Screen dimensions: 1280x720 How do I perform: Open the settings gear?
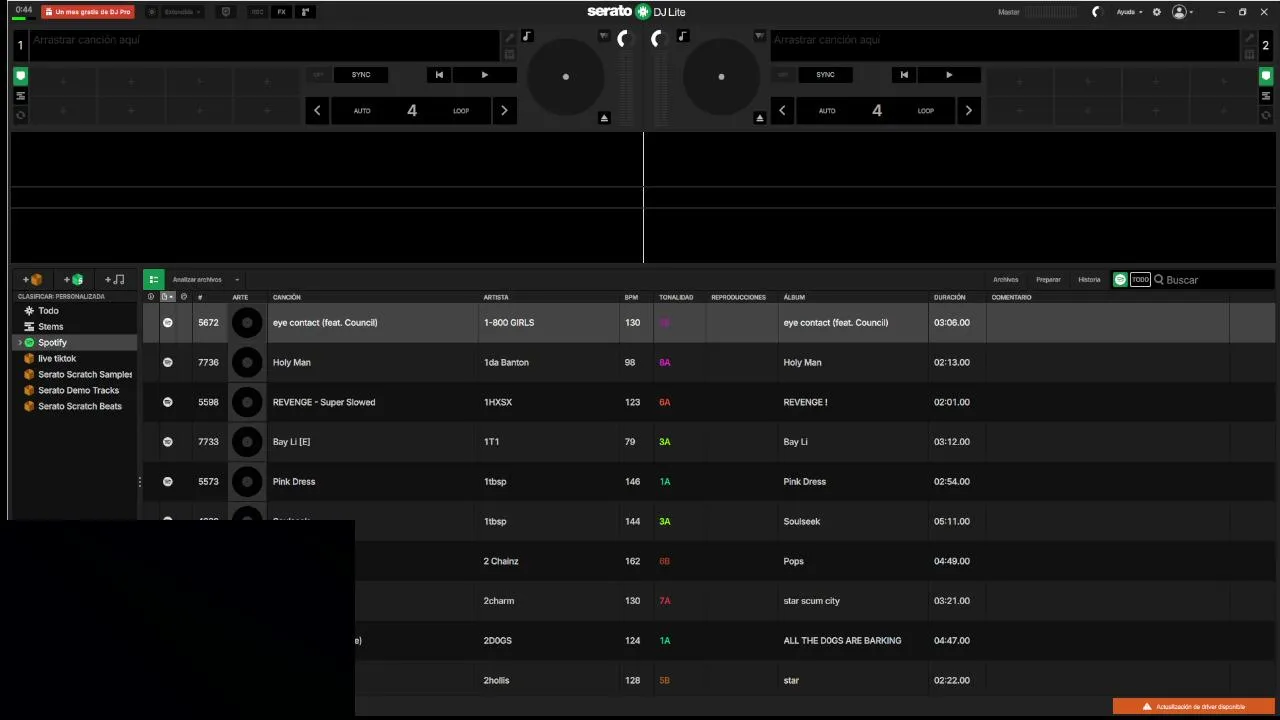(x=1157, y=12)
